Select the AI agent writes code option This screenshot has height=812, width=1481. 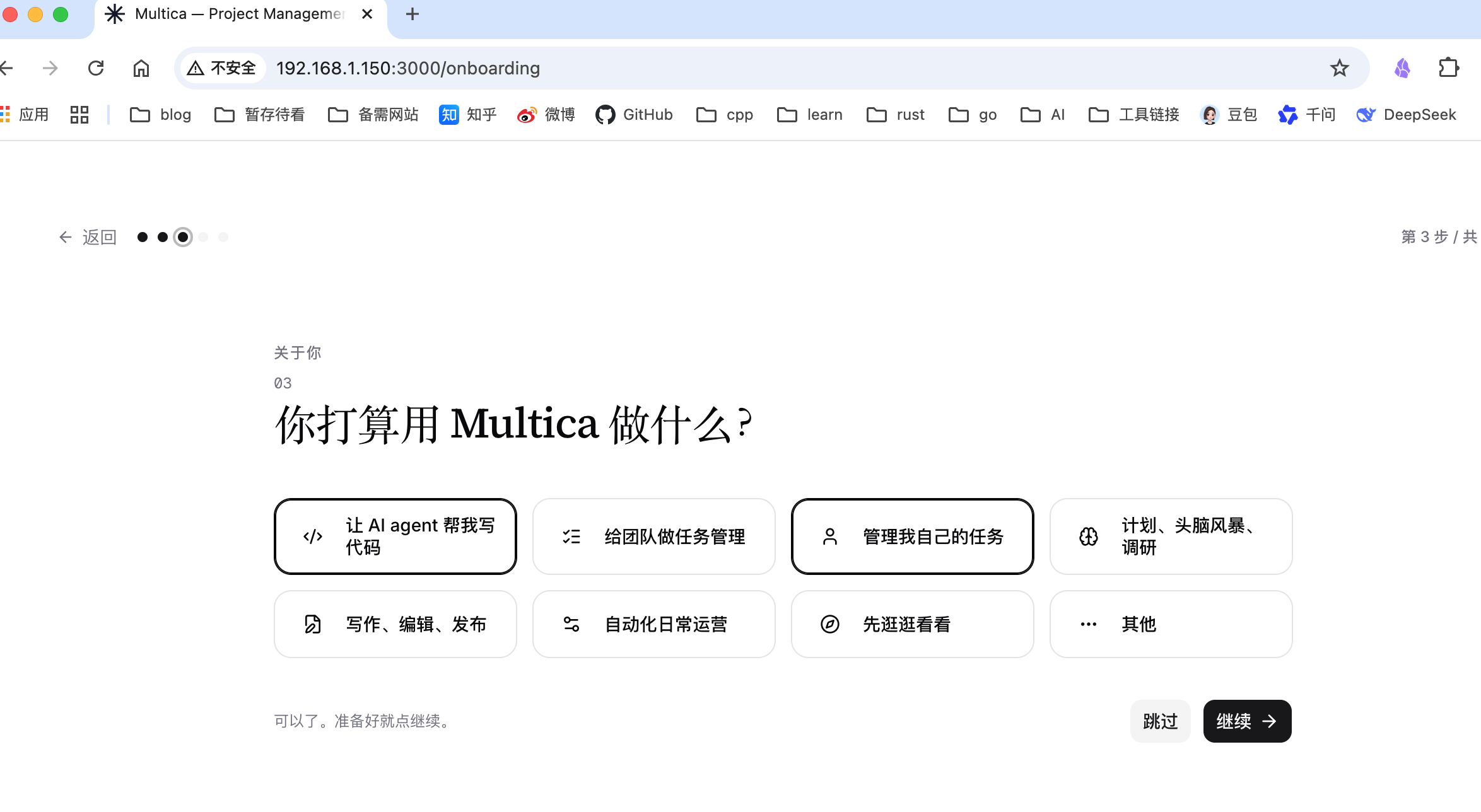[x=395, y=536]
